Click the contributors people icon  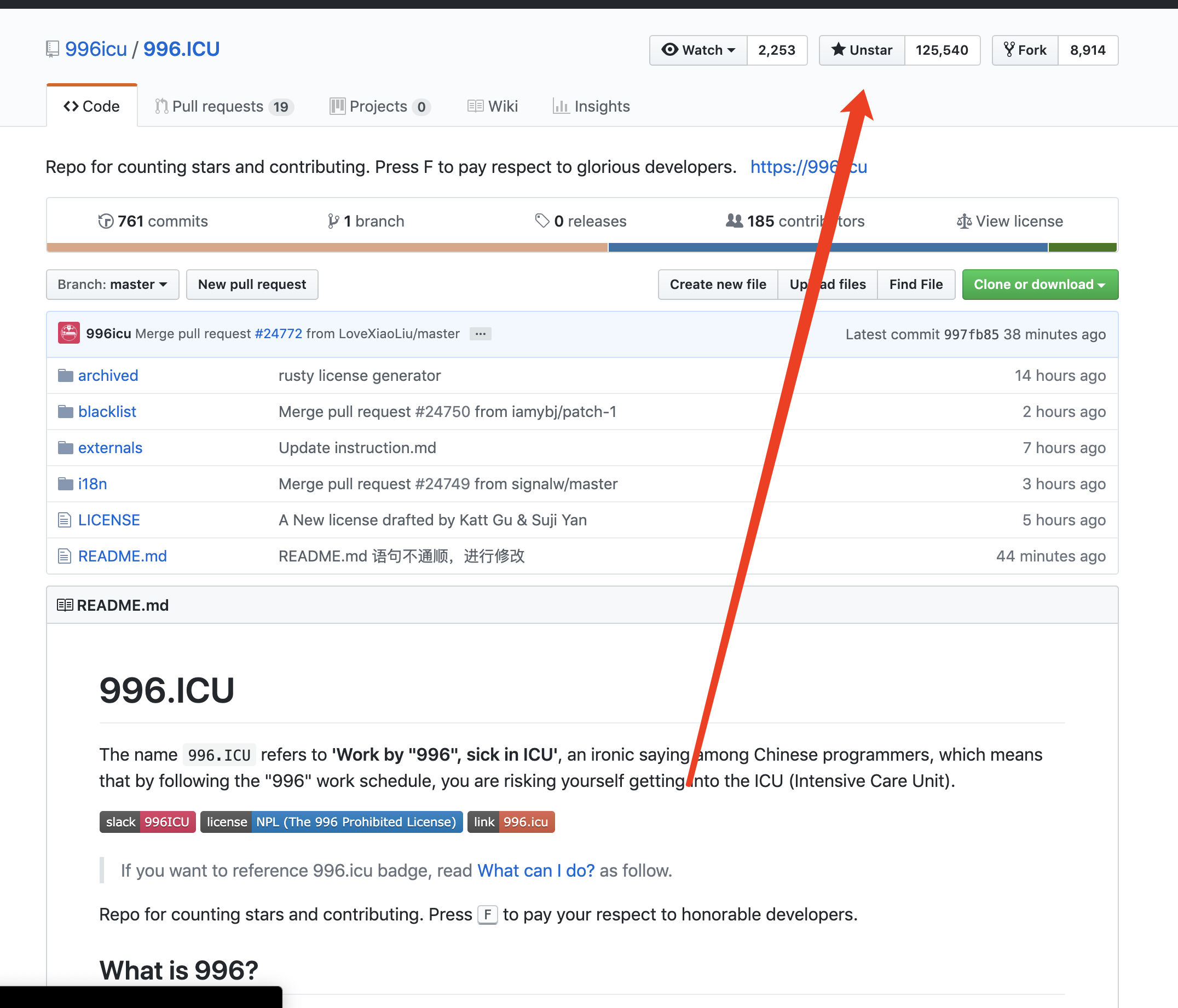pyautogui.click(x=734, y=221)
